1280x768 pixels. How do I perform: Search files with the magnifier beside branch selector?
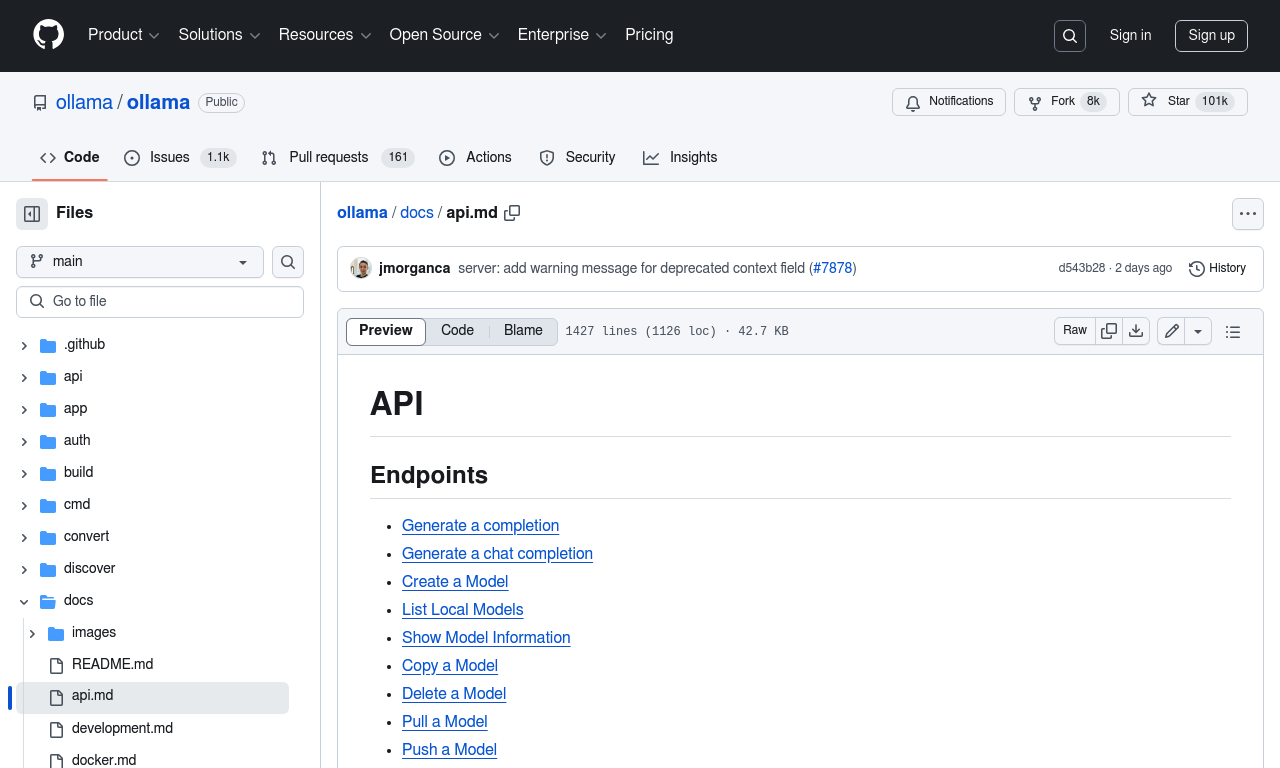point(288,262)
